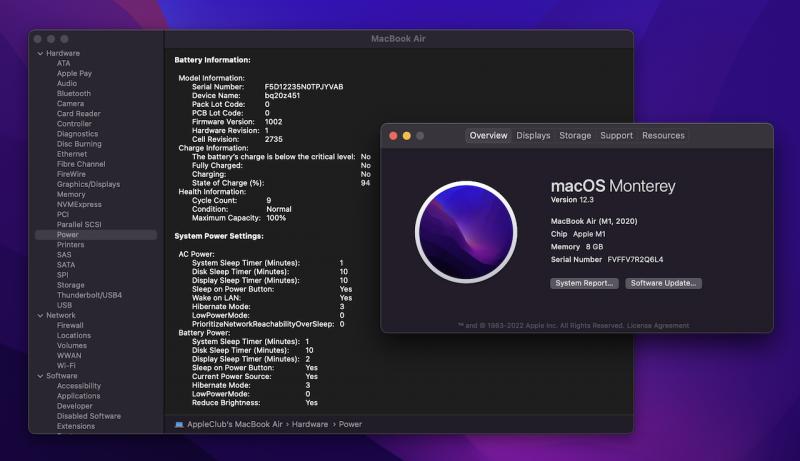Select WWAN under Network
Image resolution: width=800 pixels, height=461 pixels.
click(69, 356)
